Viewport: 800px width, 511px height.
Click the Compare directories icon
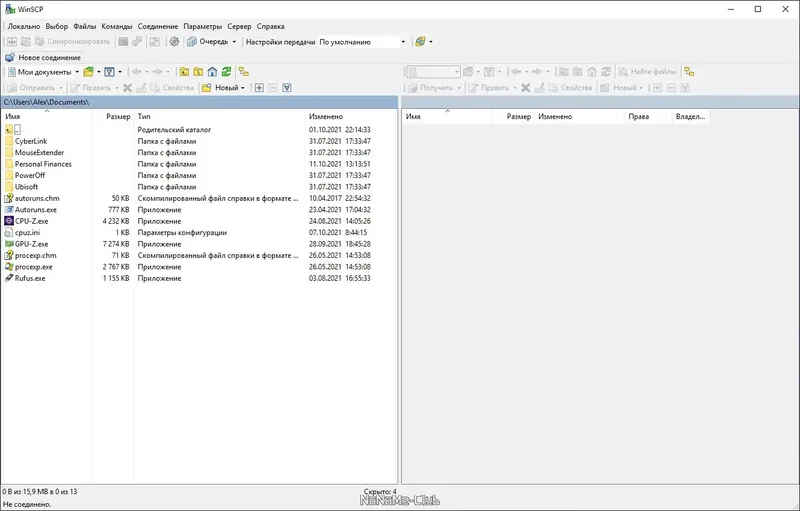point(12,42)
